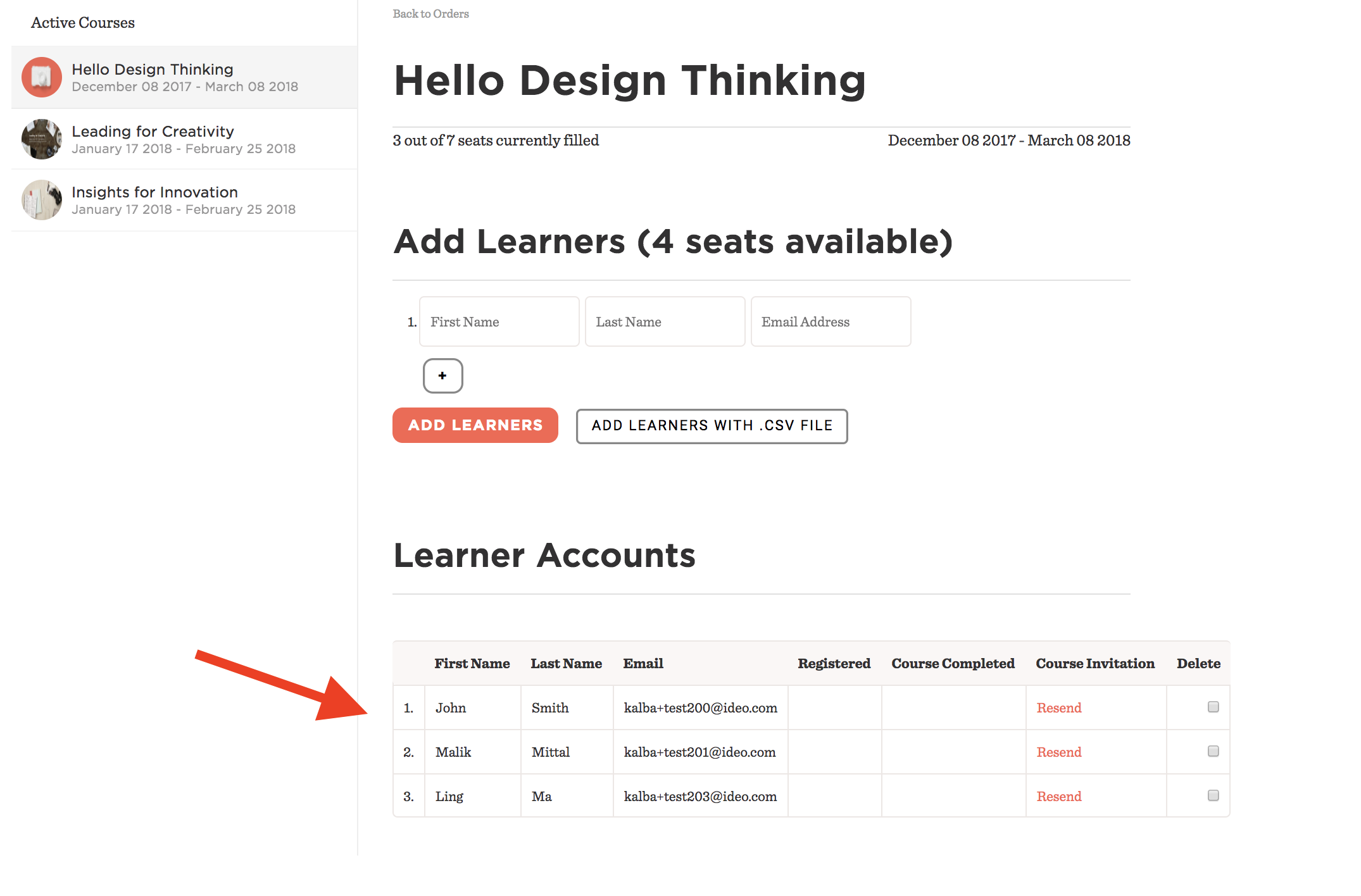1361x896 pixels.
Task: Tick the delete checkbox for Malik Mittal
Action: [1213, 751]
